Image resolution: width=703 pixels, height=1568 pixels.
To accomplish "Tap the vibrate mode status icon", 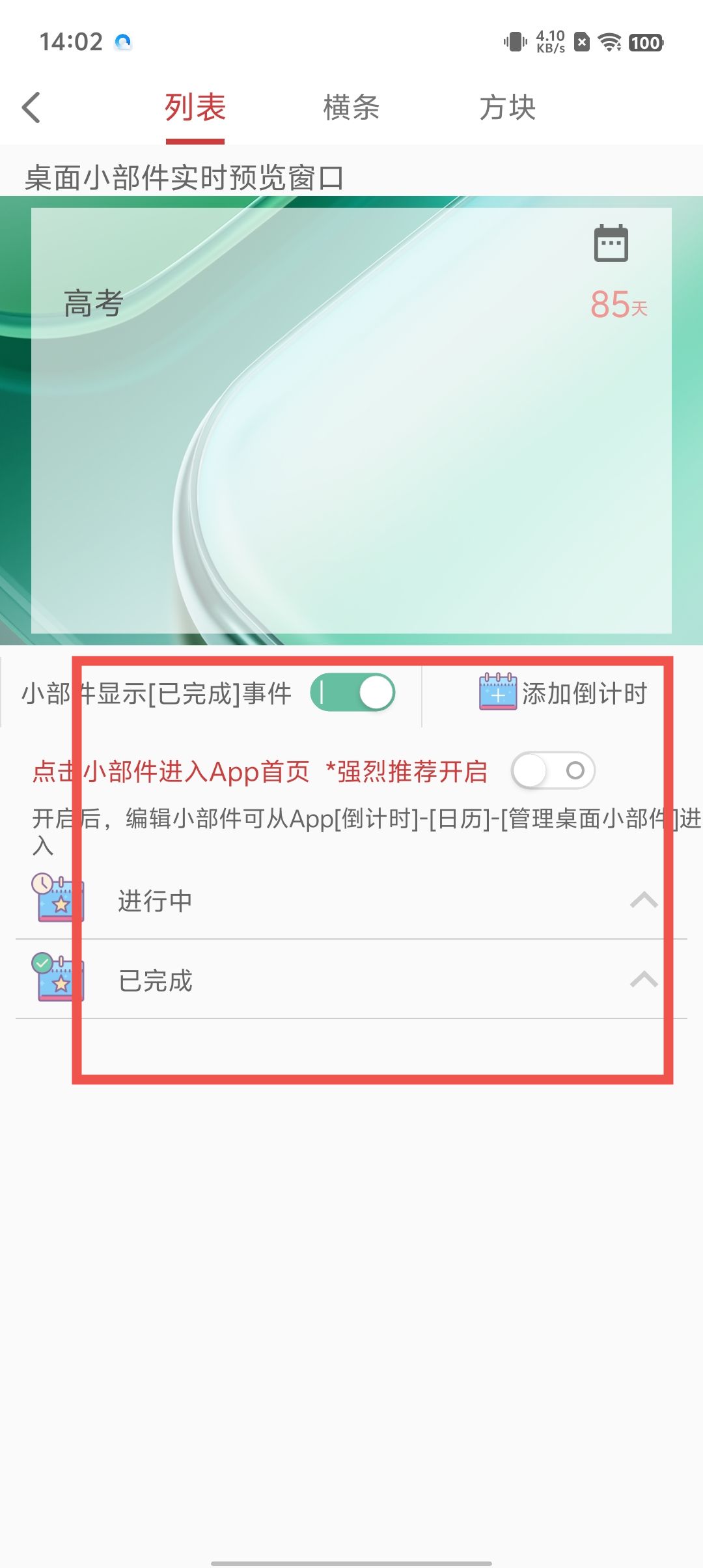I will tap(515, 42).
